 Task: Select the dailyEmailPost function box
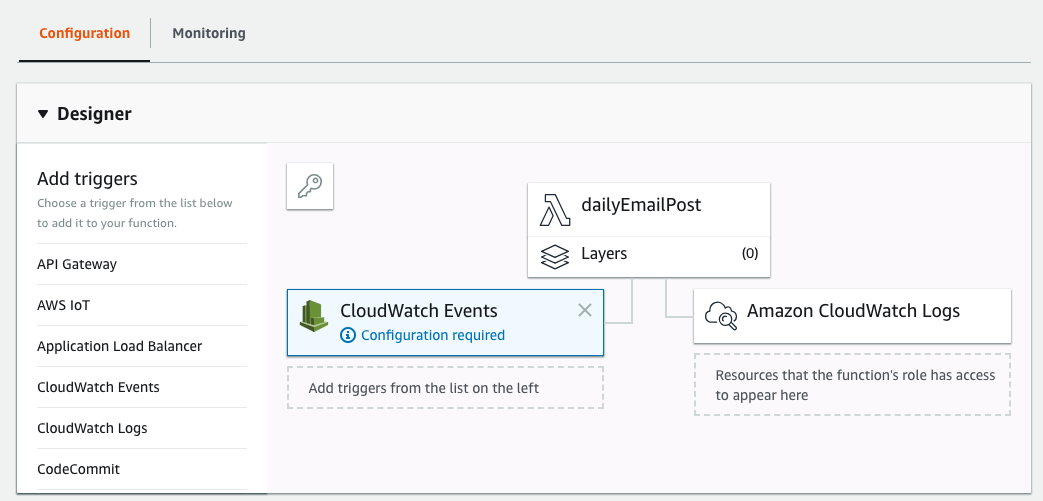point(649,210)
